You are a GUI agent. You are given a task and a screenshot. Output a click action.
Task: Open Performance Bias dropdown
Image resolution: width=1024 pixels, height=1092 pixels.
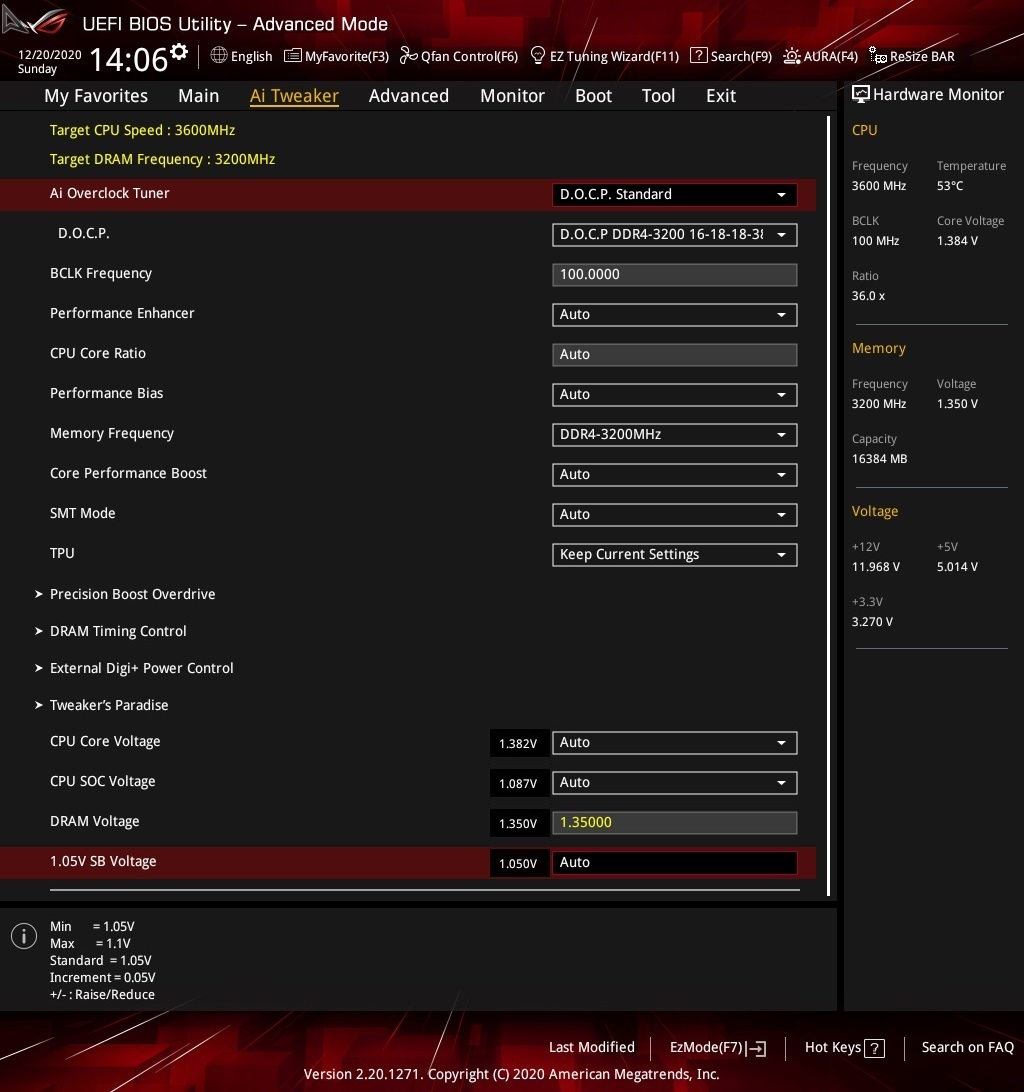(674, 395)
